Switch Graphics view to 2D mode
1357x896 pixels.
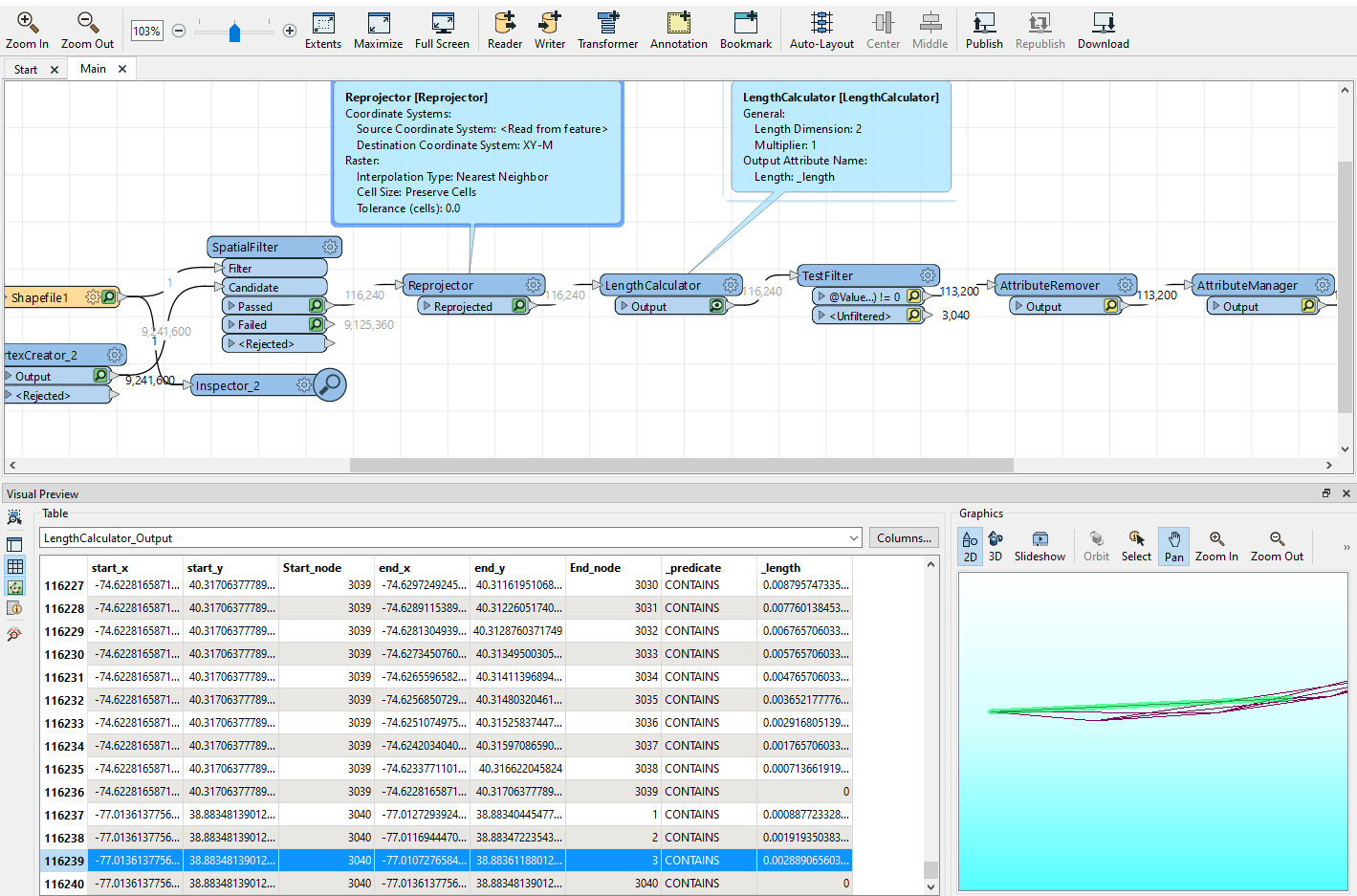pyautogui.click(x=971, y=546)
